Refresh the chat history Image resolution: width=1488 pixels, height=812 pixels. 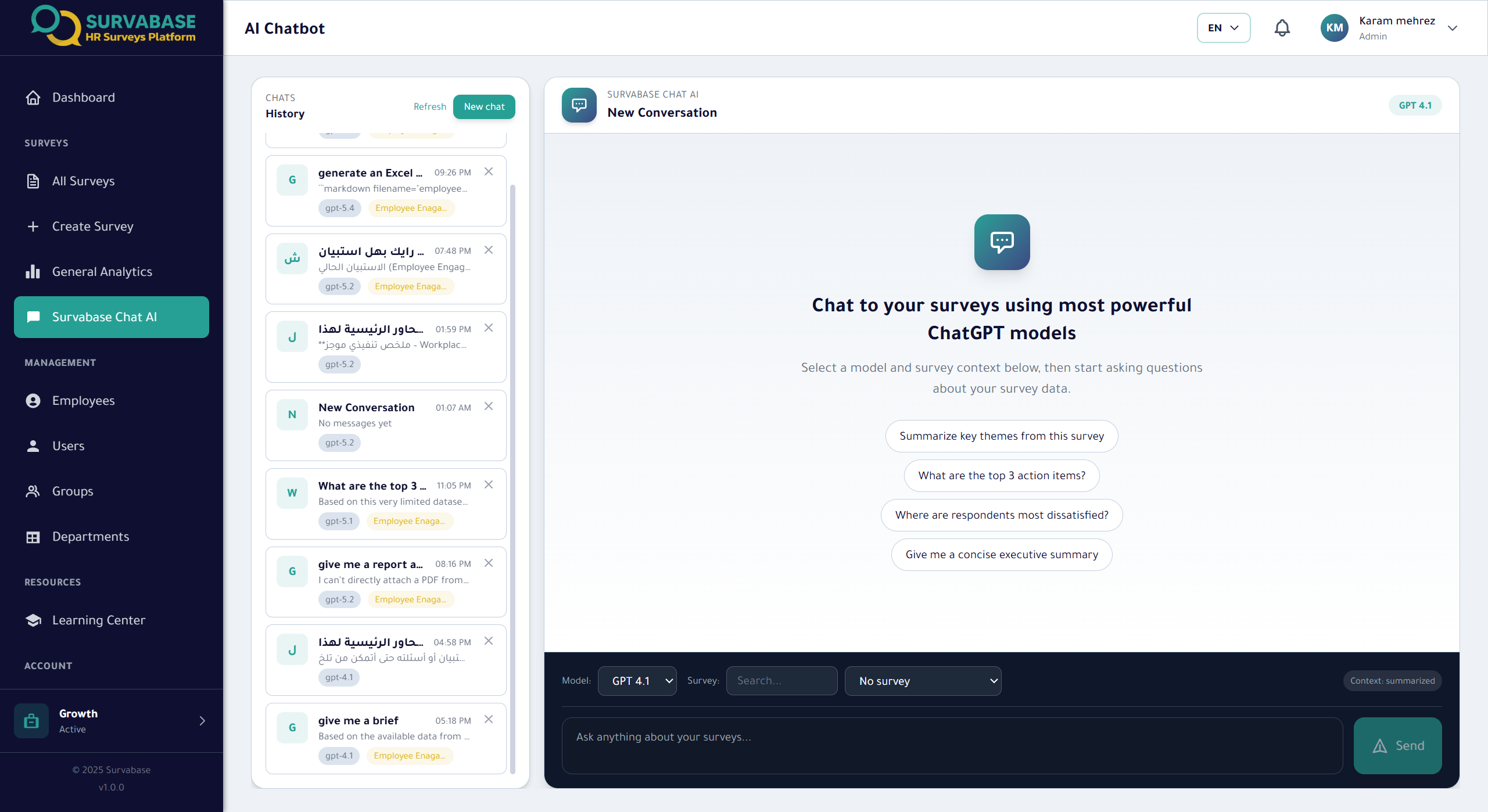click(430, 107)
